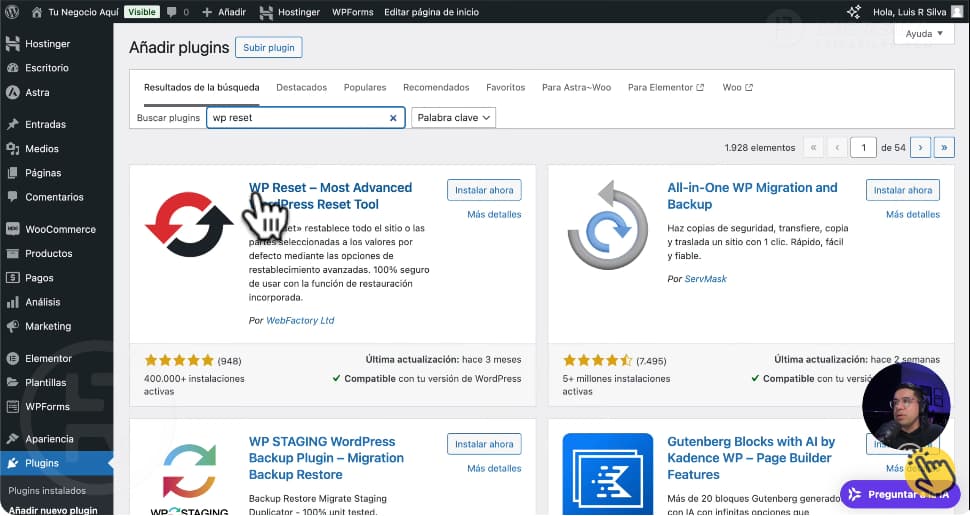
Task: Open the Palabra clave dropdown
Action: (x=453, y=118)
